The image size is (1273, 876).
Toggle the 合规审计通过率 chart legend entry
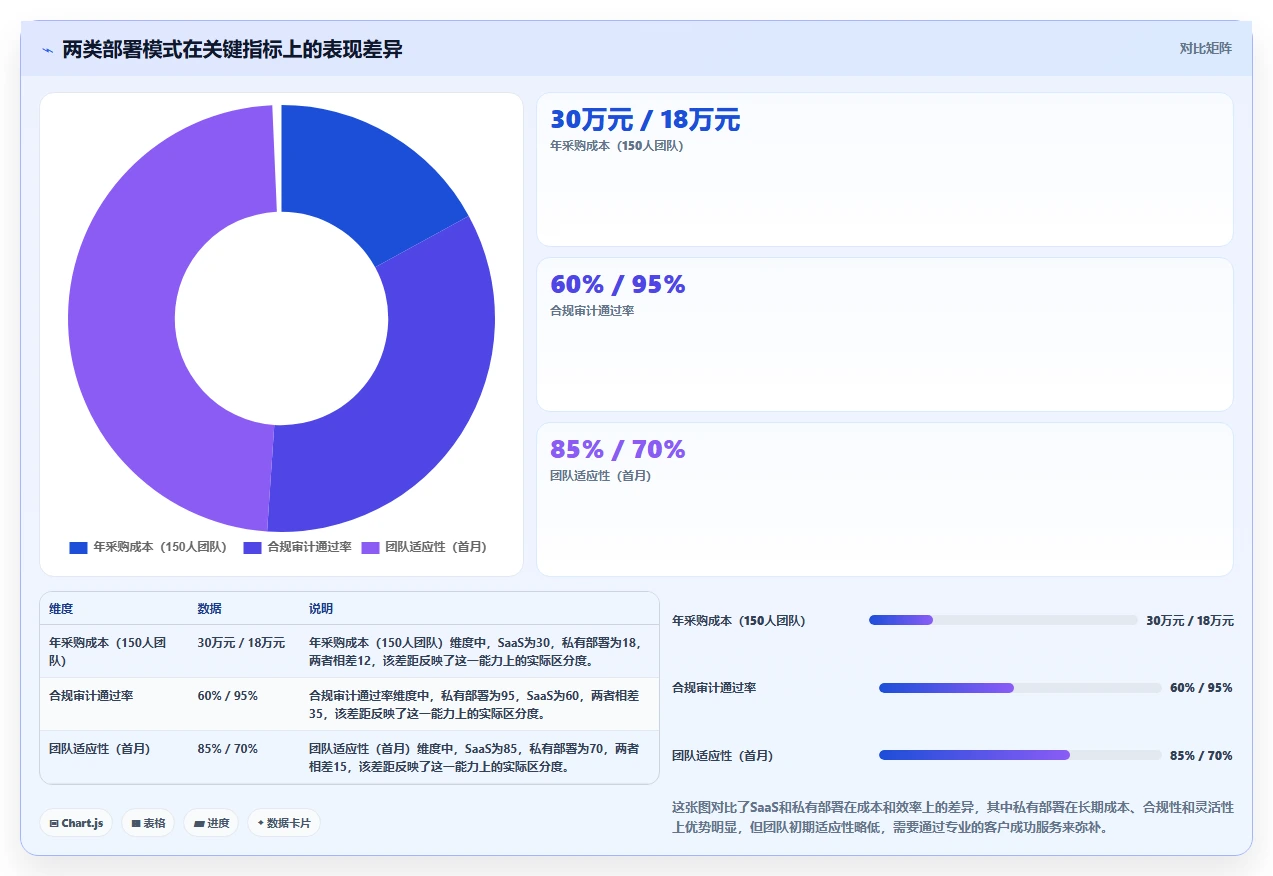(x=297, y=547)
